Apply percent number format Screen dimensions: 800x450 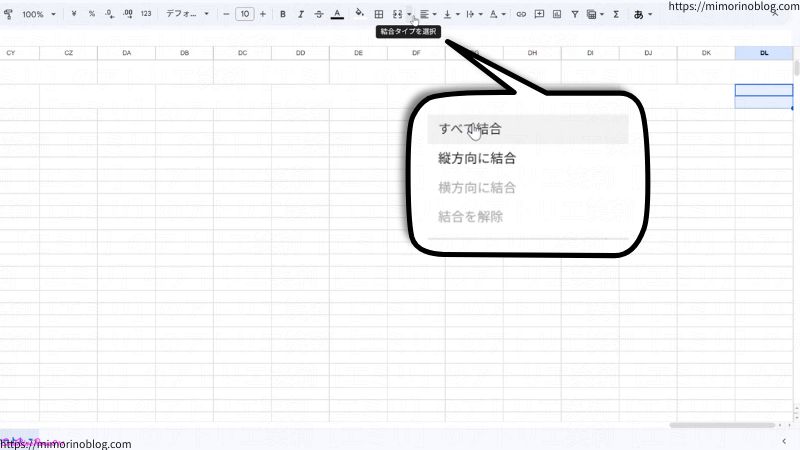click(92, 14)
